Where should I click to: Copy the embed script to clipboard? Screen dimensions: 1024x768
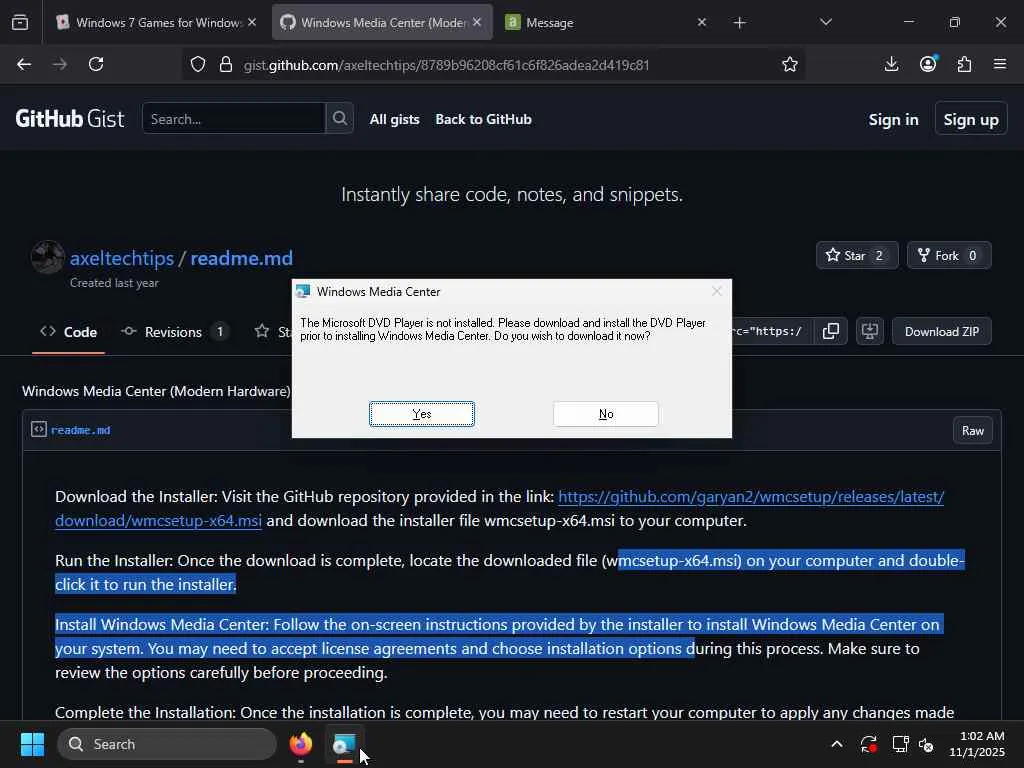831,331
